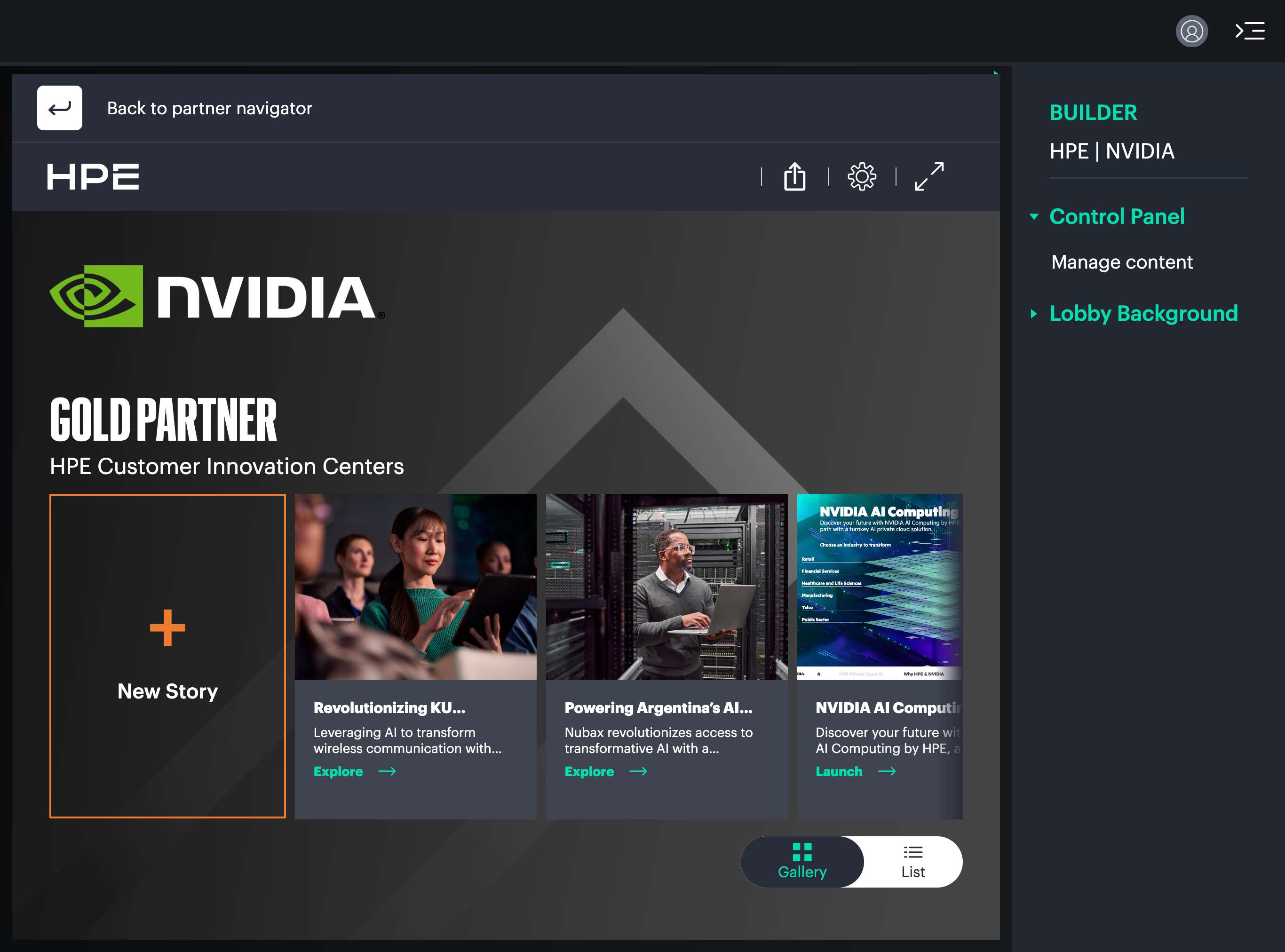This screenshot has height=952, width=1285.
Task: Open the user profile icon
Action: click(x=1192, y=31)
